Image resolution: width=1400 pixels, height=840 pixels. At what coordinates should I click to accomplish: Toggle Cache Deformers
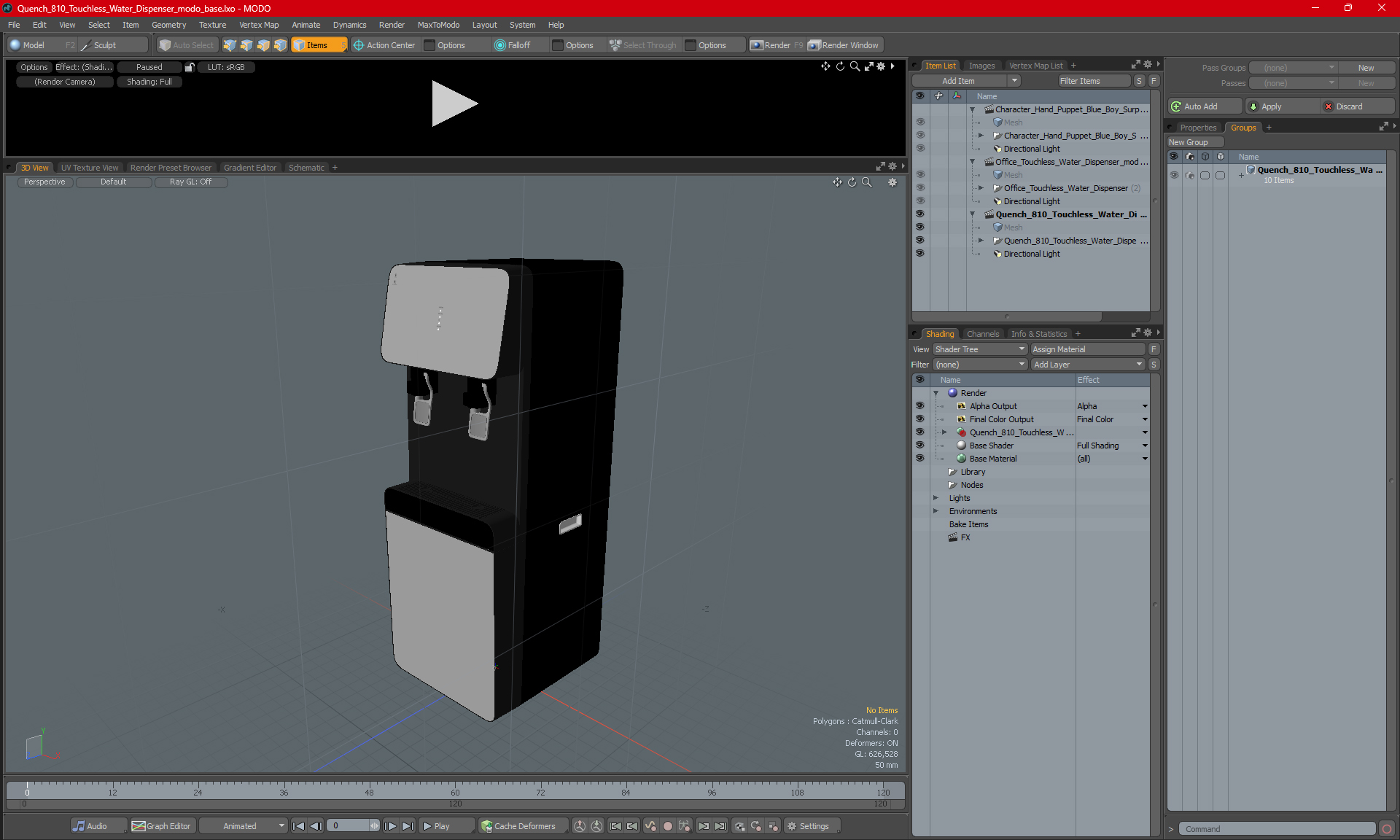click(x=518, y=826)
